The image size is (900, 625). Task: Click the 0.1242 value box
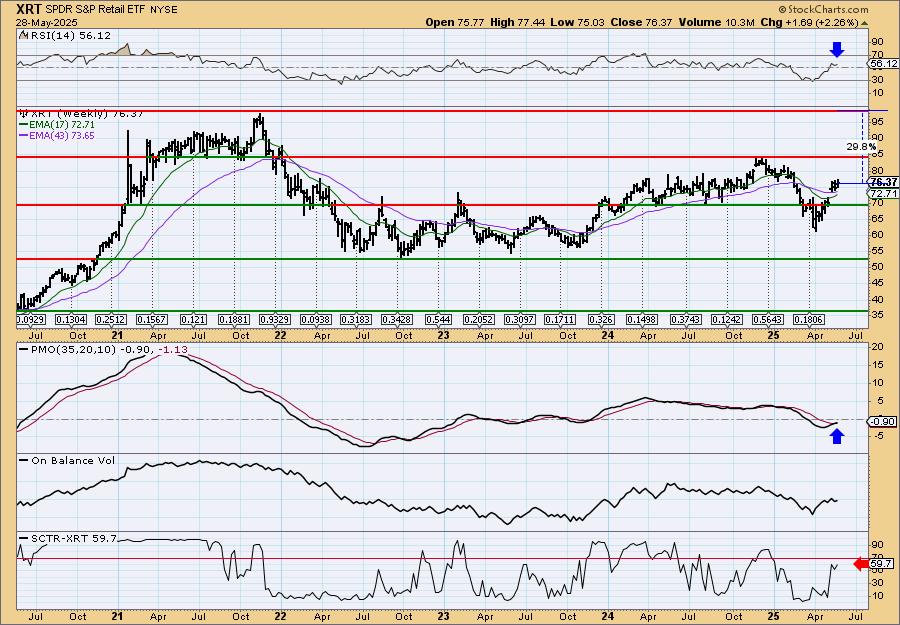pyautogui.click(x=727, y=319)
